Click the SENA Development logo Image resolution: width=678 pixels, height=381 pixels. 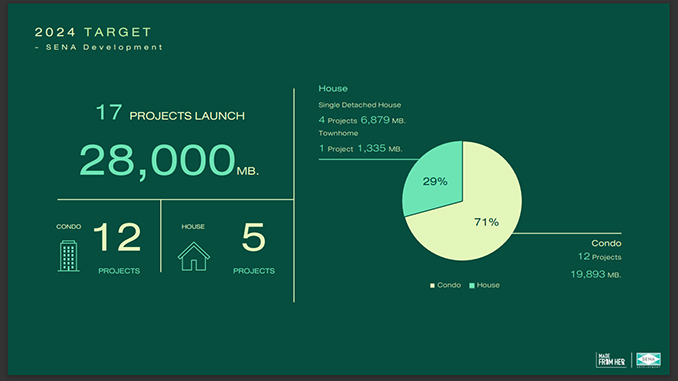tap(648, 360)
